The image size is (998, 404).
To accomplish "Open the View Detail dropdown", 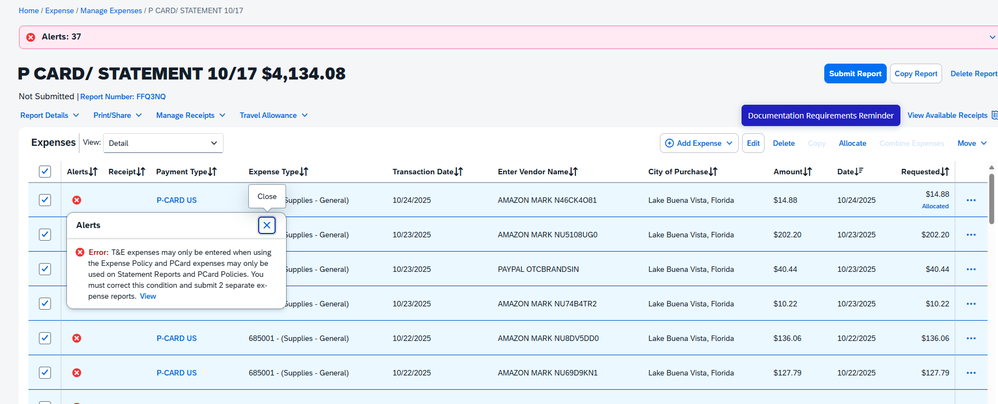I will tap(164, 143).
